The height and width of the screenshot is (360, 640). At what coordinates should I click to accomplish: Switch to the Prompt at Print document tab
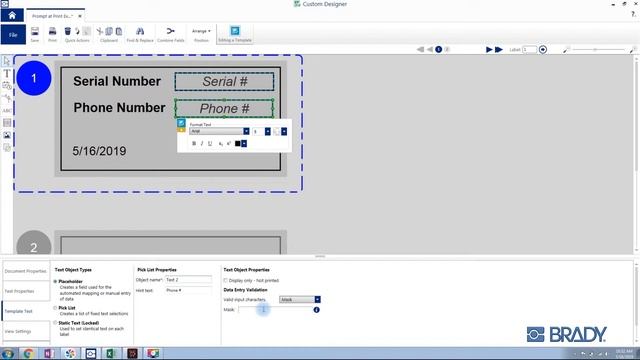click(x=52, y=16)
